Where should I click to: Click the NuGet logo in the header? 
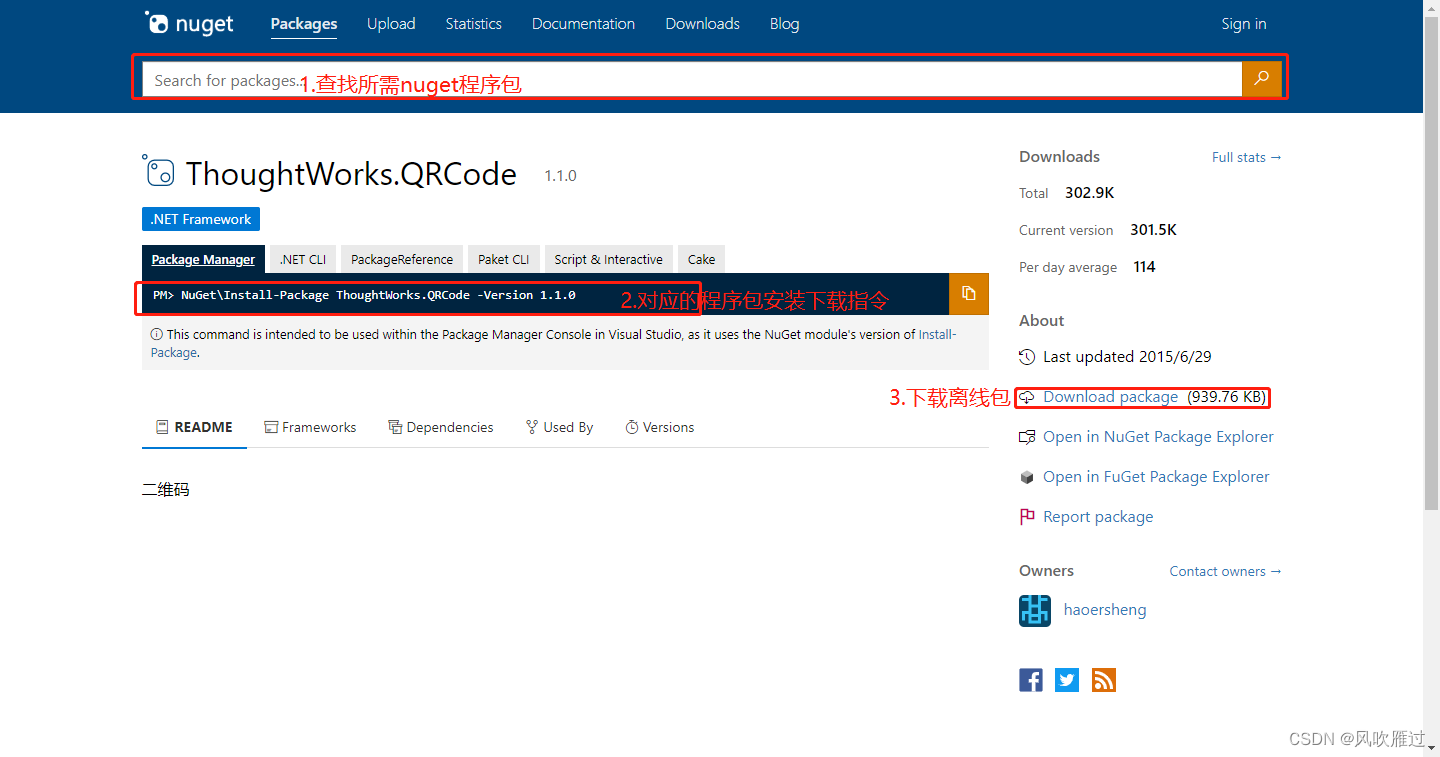click(x=189, y=23)
